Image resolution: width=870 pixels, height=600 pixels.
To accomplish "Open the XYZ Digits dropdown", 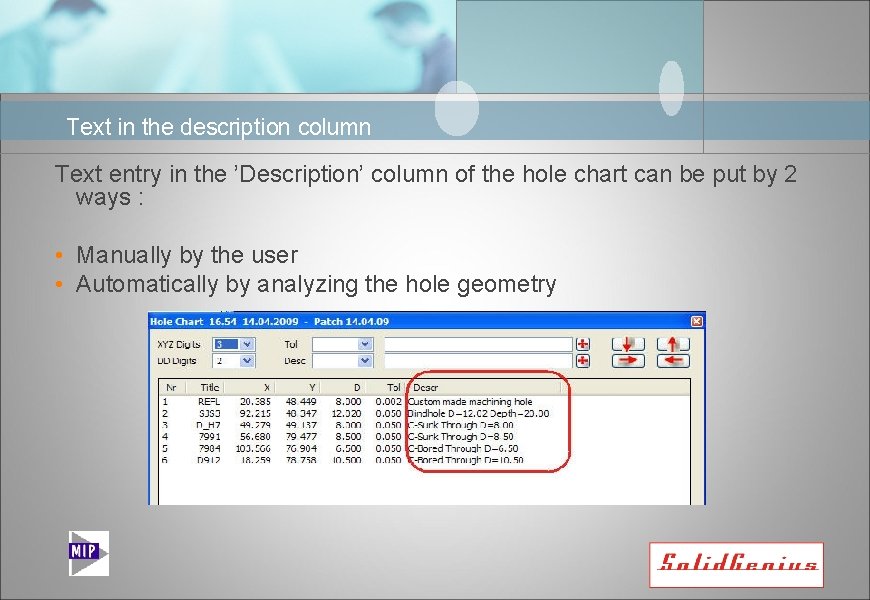I will point(247,344).
